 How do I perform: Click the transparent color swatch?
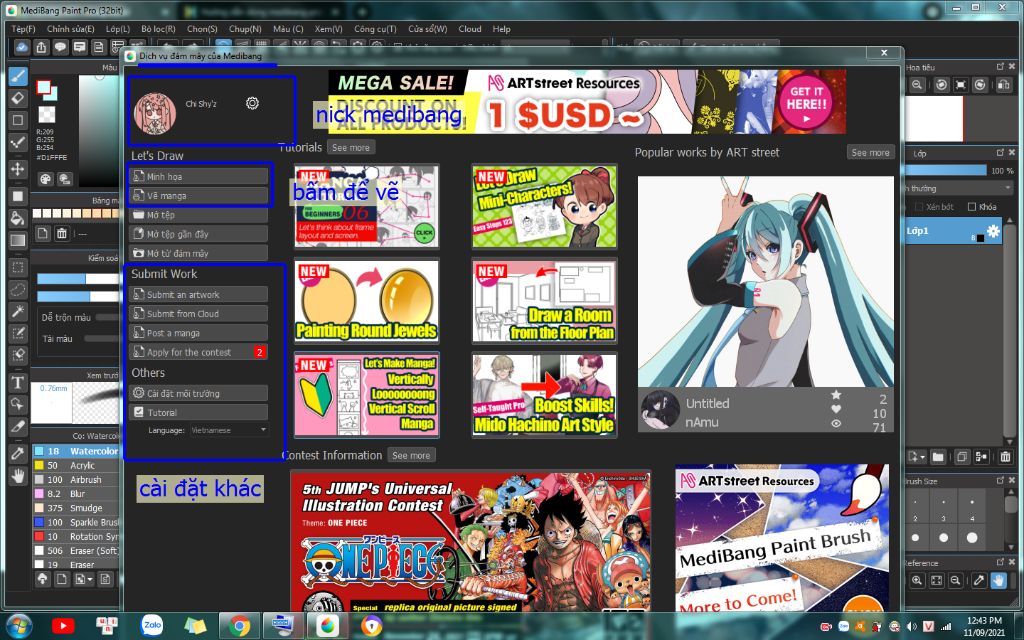click(46, 114)
